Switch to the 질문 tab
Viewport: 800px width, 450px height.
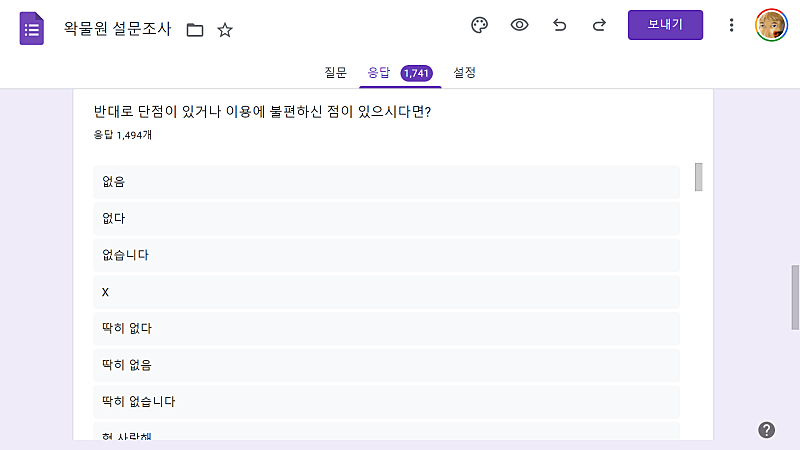(336, 72)
